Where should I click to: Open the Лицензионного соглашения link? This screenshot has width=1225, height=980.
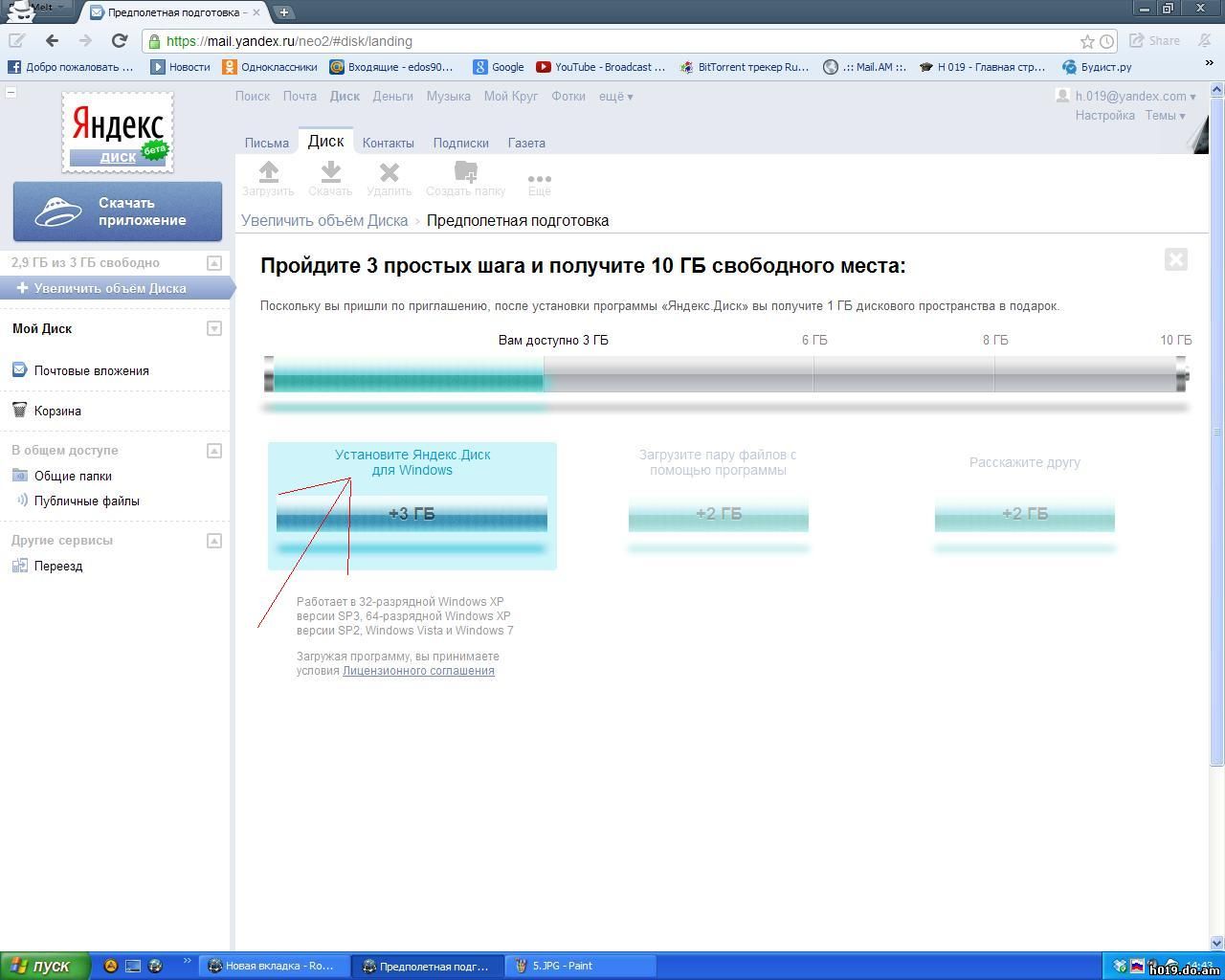click(x=418, y=671)
